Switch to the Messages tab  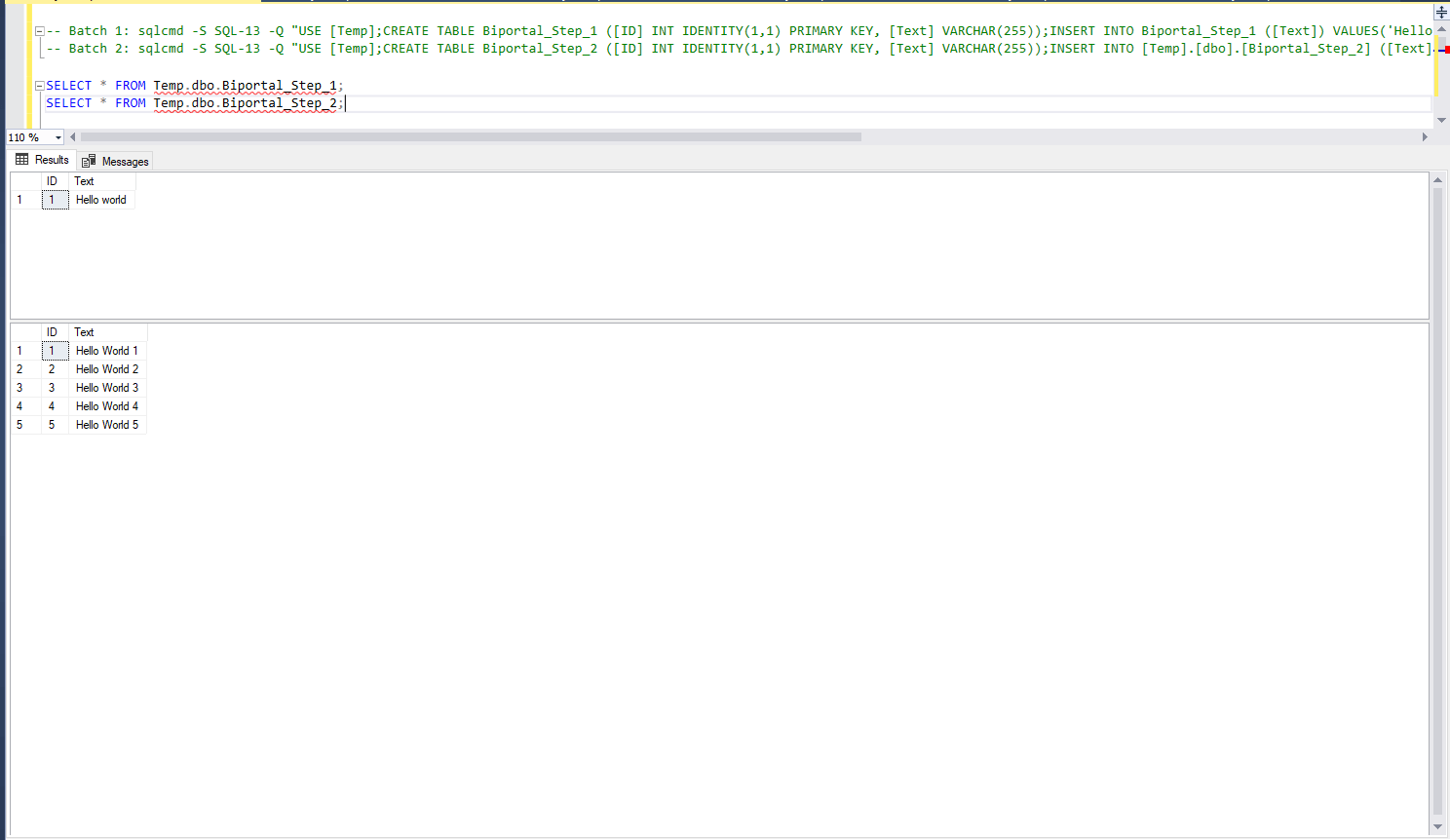[x=116, y=161]
